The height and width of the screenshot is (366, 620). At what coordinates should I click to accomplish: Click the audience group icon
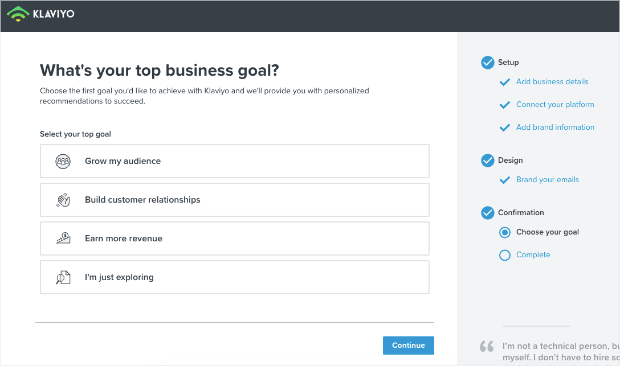pos(63,161)
